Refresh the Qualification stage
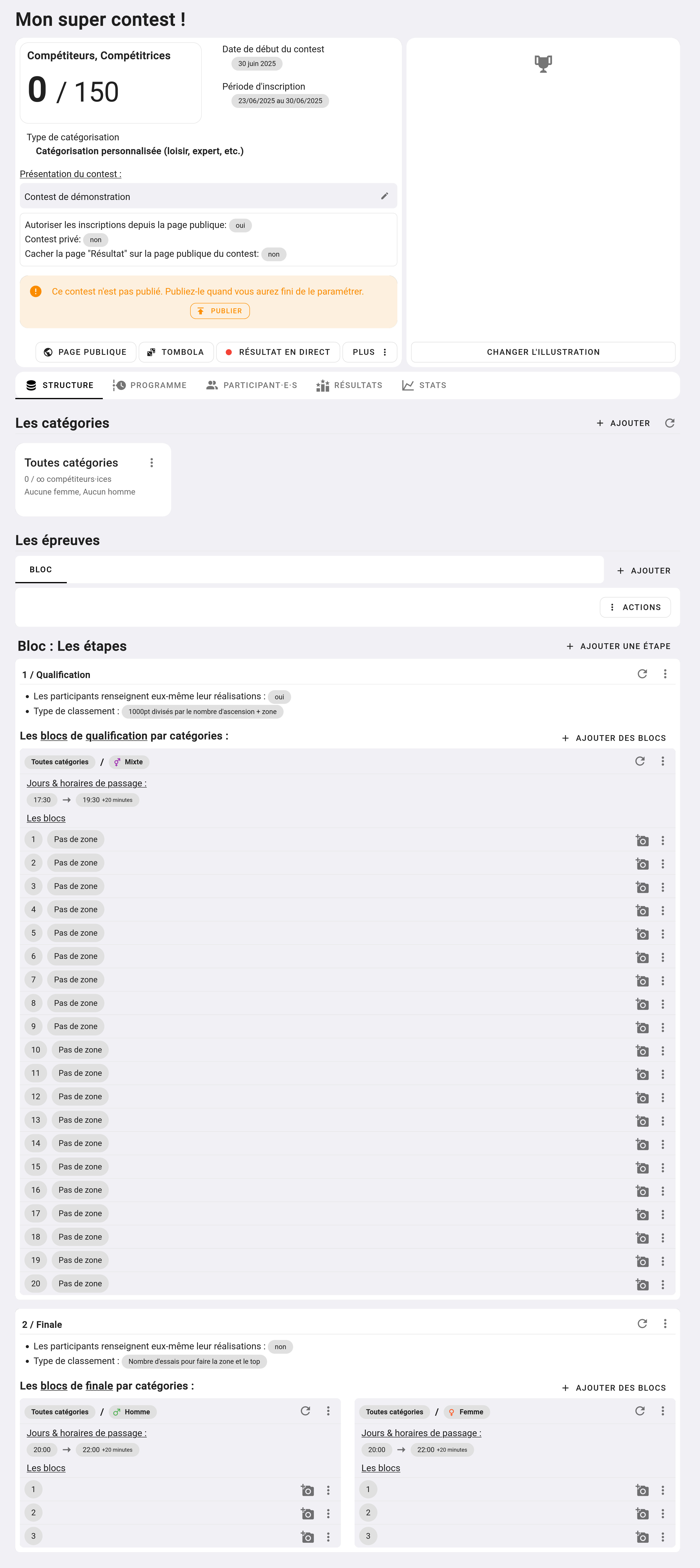 642,674
